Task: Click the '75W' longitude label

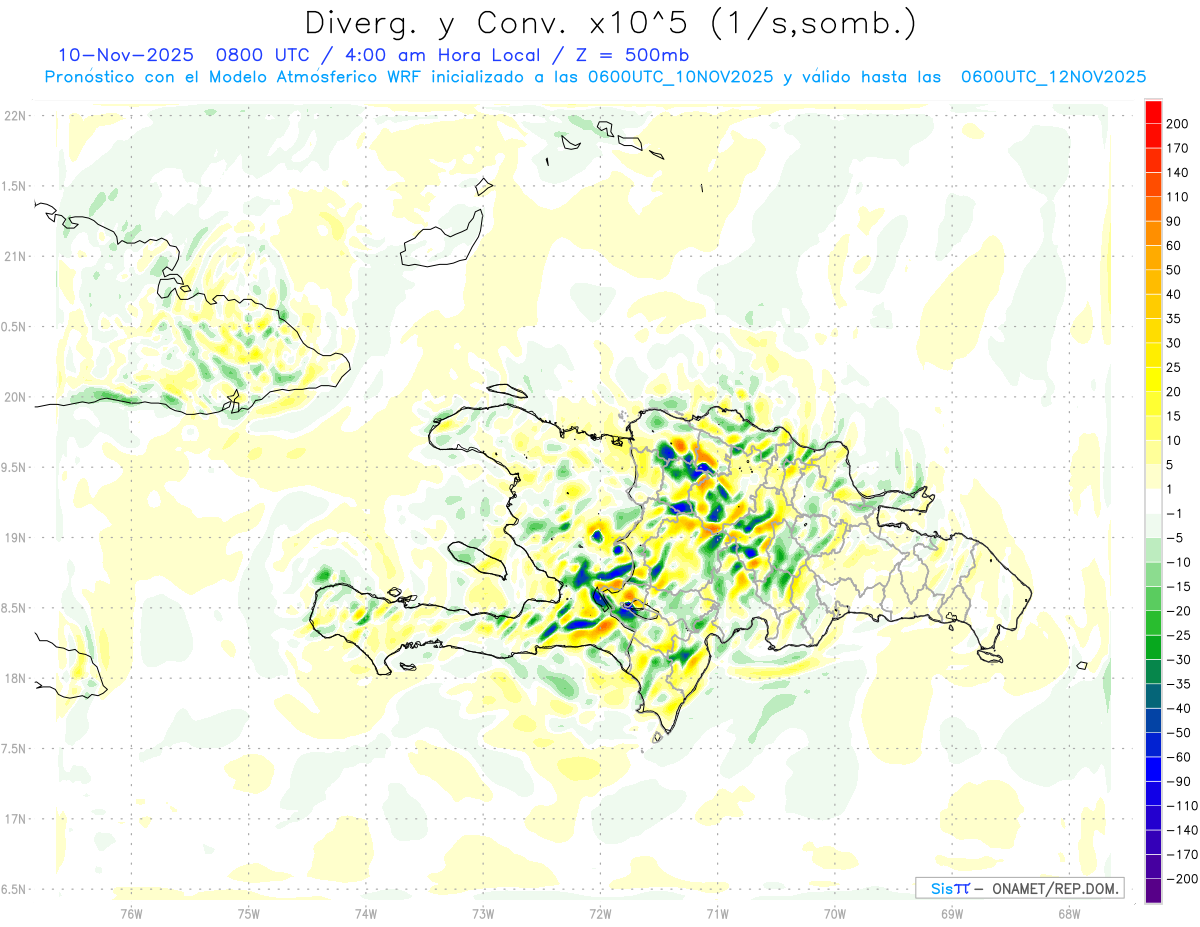Action: [x=249, y=913]
